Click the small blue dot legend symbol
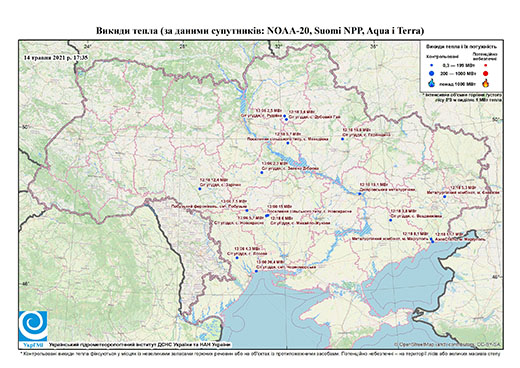This screenshot has height=368, width=520. pos(431,65)
